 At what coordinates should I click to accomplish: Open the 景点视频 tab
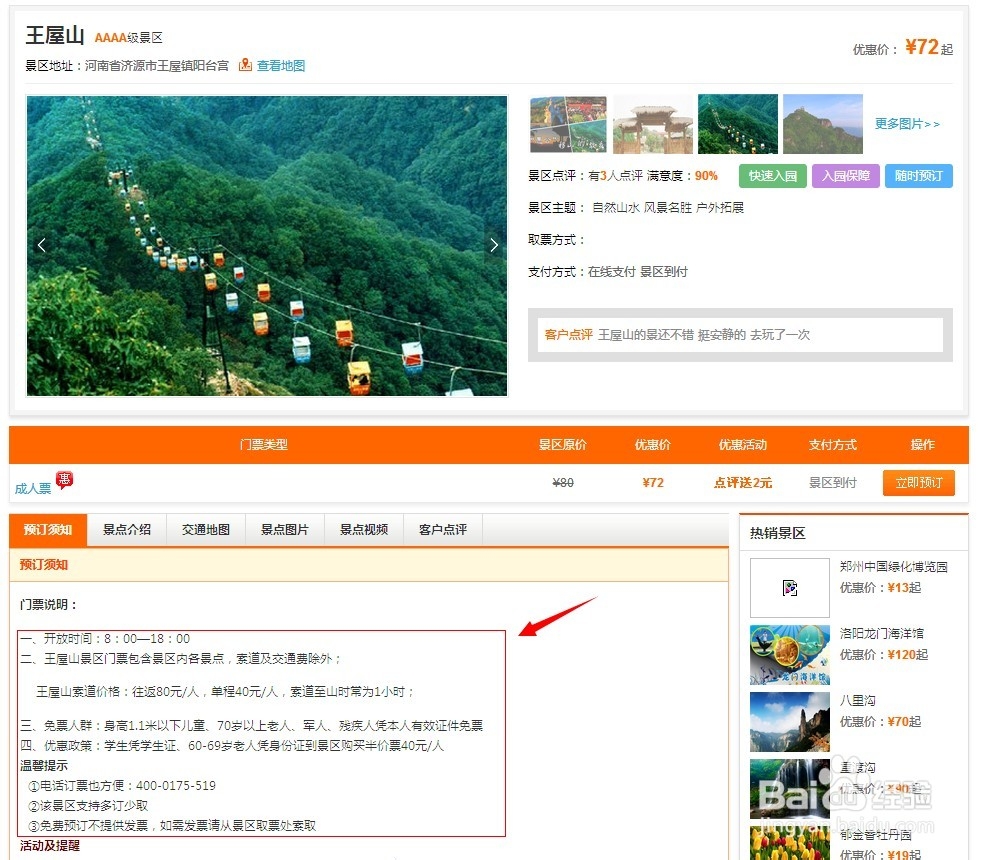(x=363, y=529)
